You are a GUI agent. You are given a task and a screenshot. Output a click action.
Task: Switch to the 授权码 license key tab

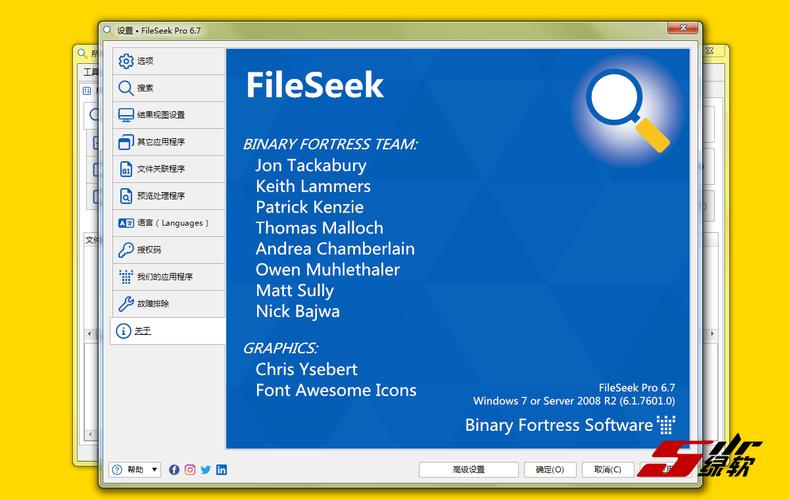[169, 249]
